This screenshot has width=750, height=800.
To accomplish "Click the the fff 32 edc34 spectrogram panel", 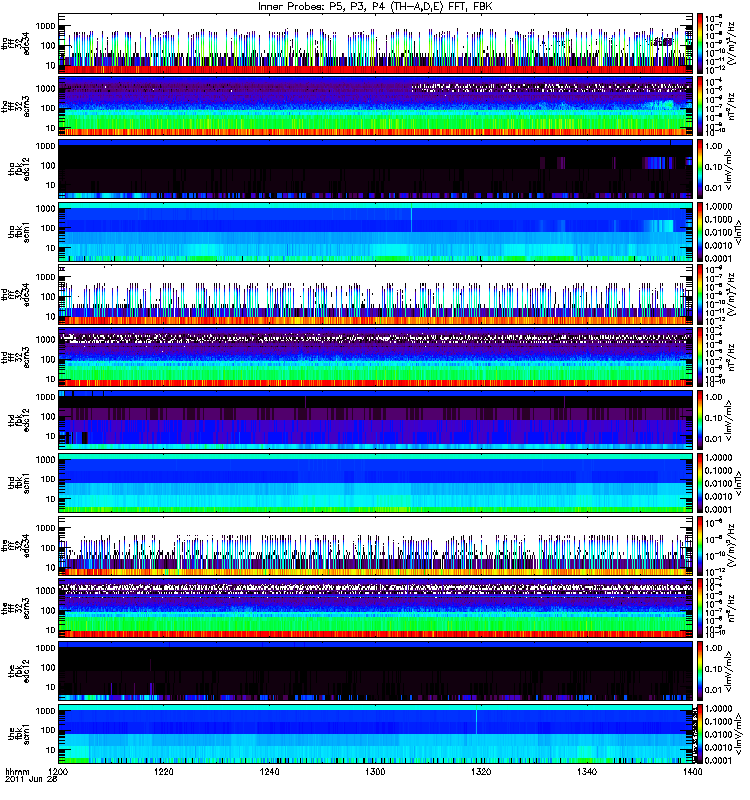I will click(375, 545).
